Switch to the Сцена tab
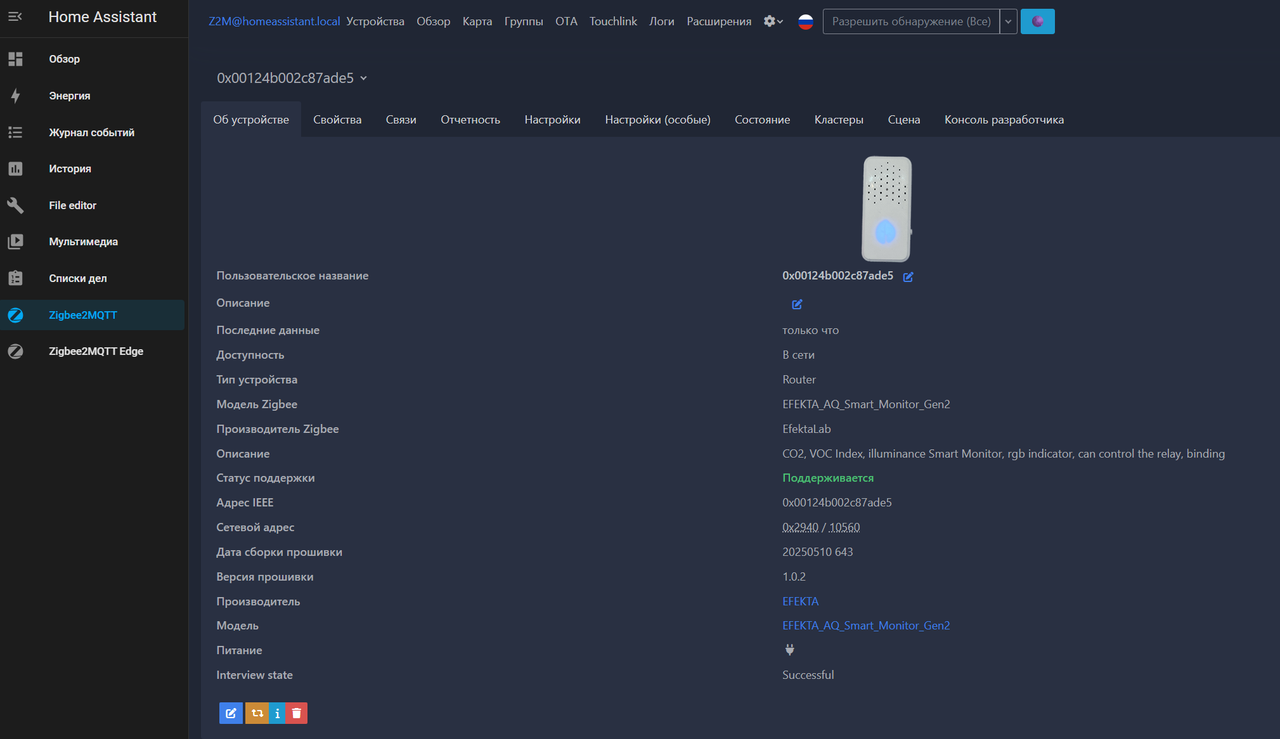 pyautogui.click(x=904, y=120)
